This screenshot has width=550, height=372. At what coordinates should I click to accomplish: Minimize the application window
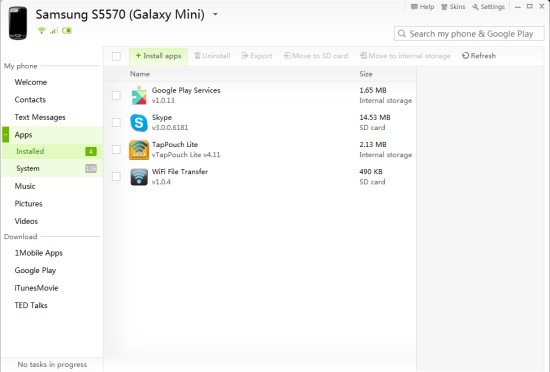[x=518, y=7]
